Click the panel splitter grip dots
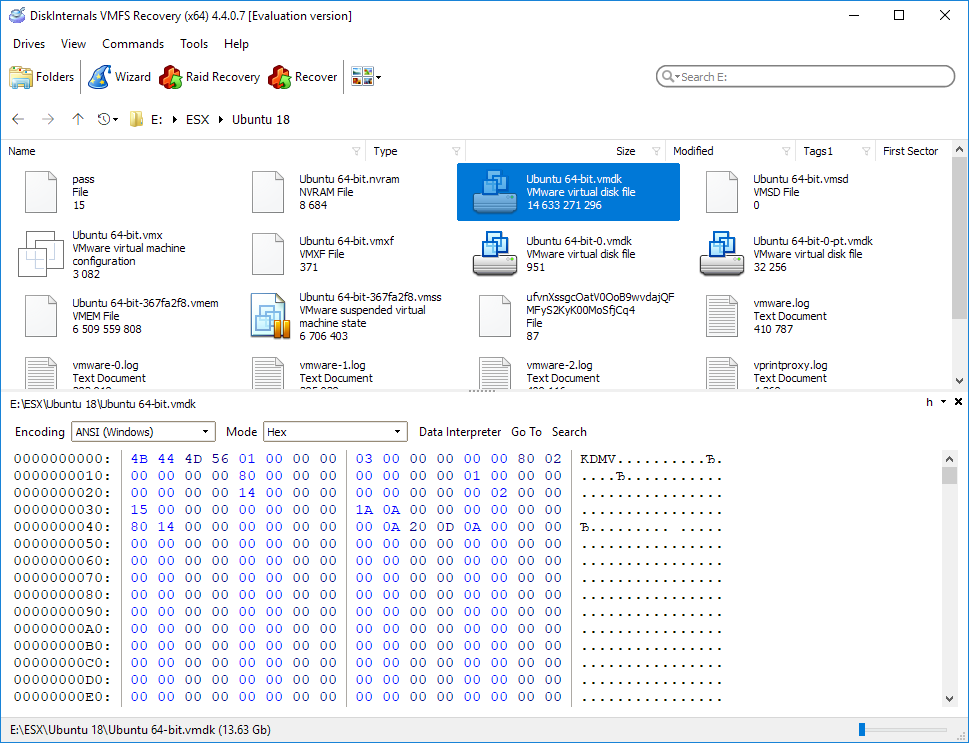The width and height of the screenshot is (969, 743). 482,391
